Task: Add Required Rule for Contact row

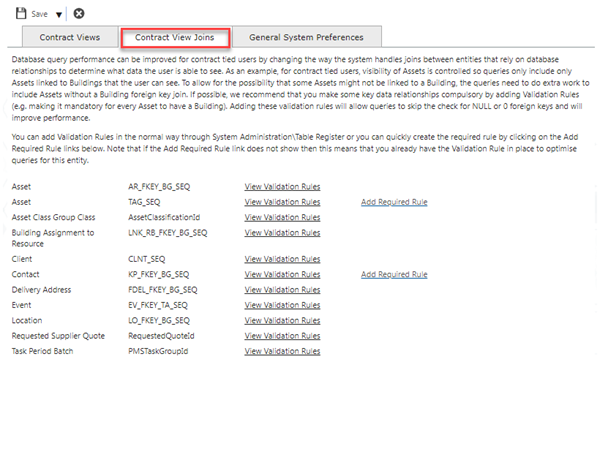Action: point(394,273)
